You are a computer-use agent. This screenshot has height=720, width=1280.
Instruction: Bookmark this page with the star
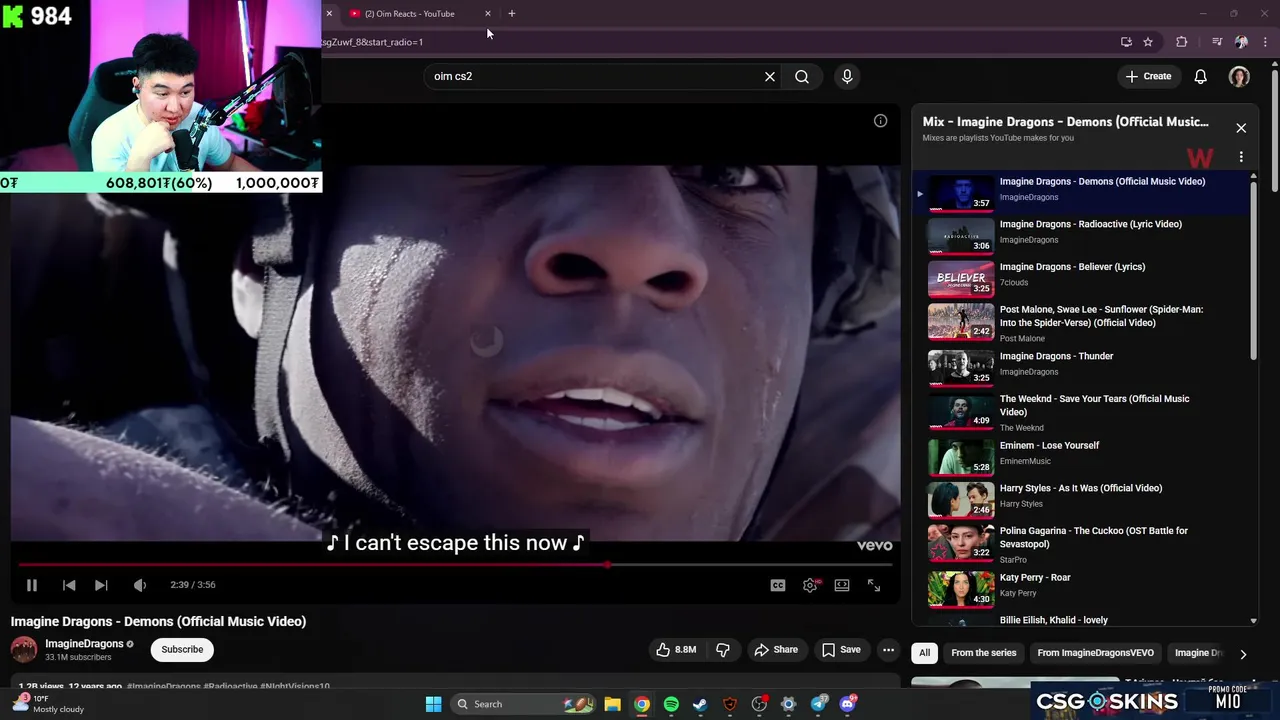point(1148,42)
